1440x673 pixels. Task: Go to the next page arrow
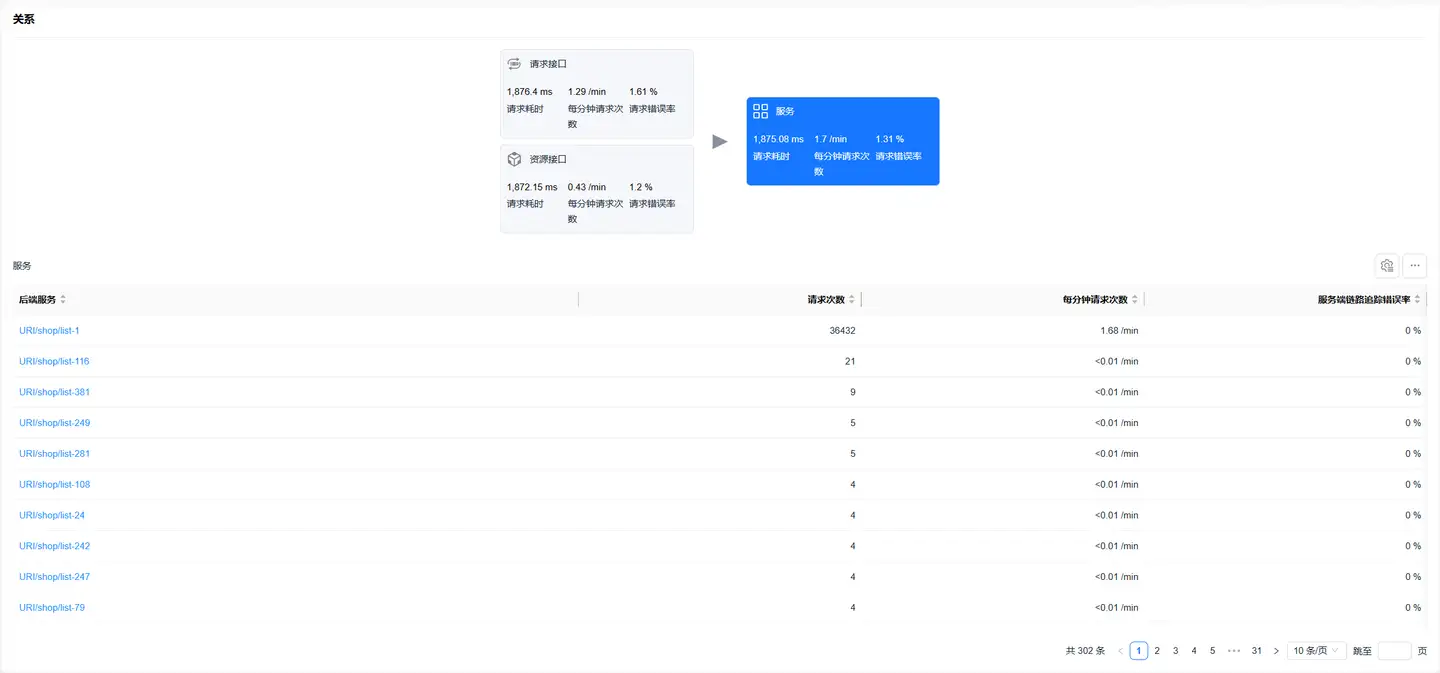coord(1276,651)
